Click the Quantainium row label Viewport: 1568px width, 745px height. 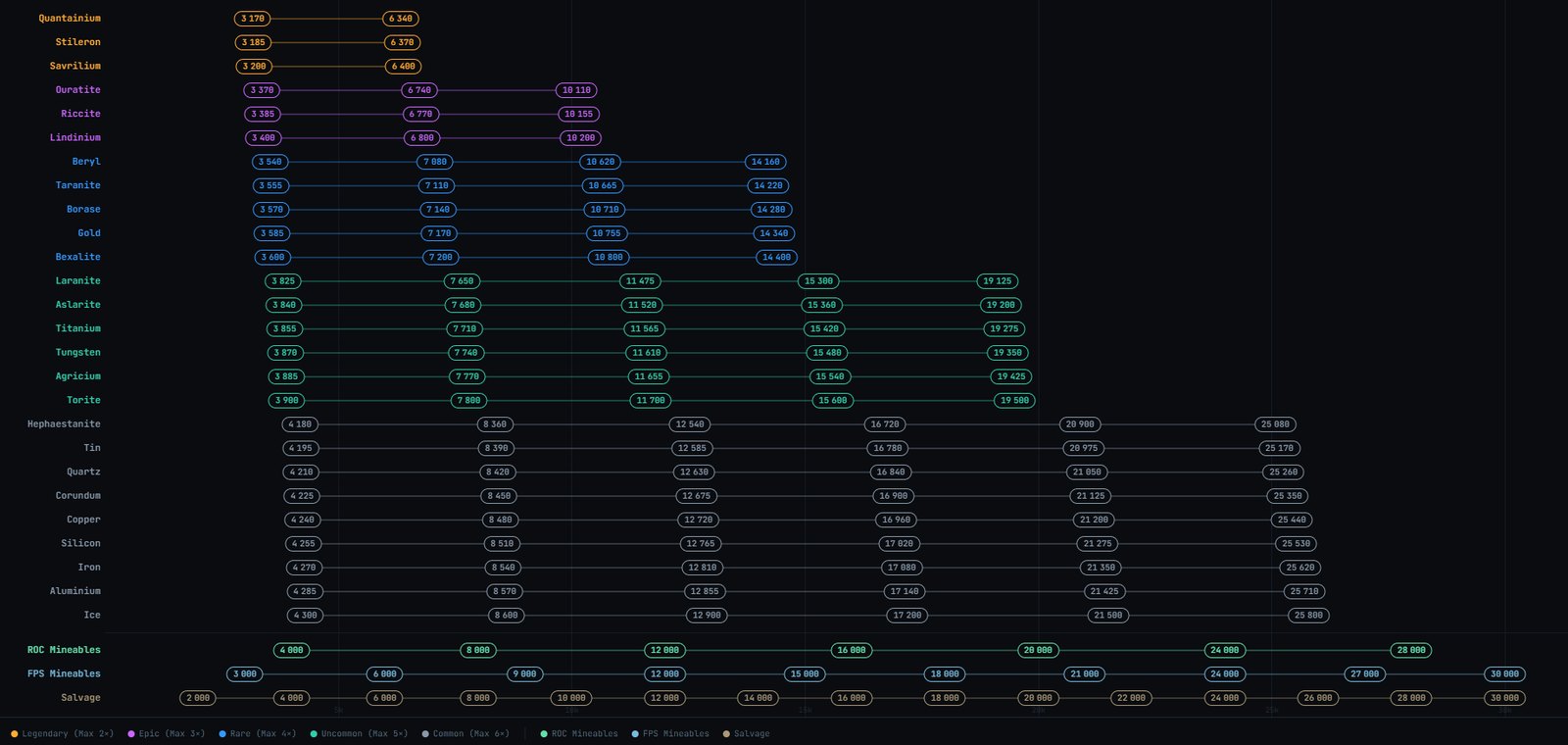70,19
